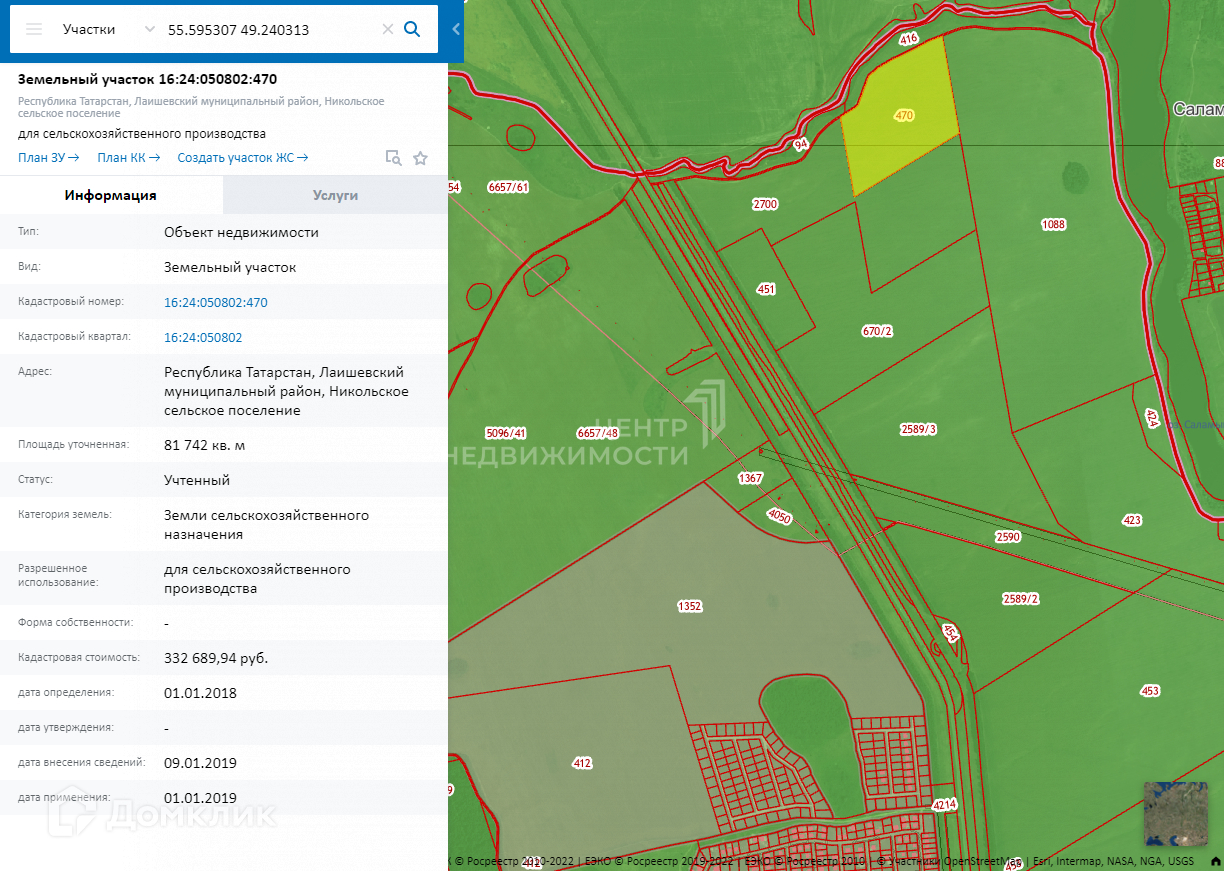Click parcel label 6657/48 on map
This screenshot has height=871, width=1224.
tap(597, 433)
